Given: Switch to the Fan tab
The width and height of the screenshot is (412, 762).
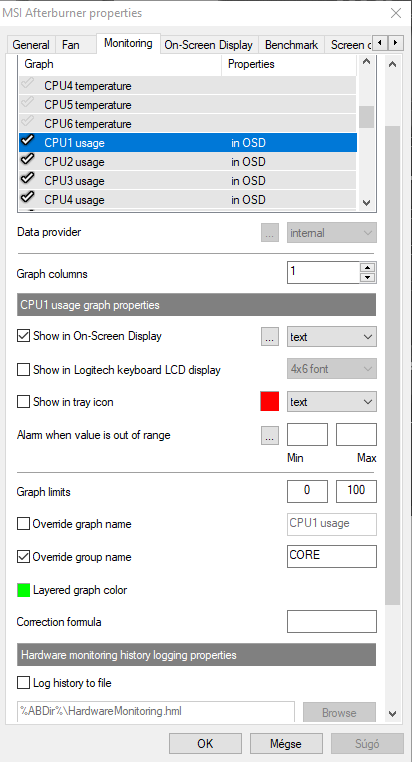Looking at the screenshot, I should click(x=71, y=45).
